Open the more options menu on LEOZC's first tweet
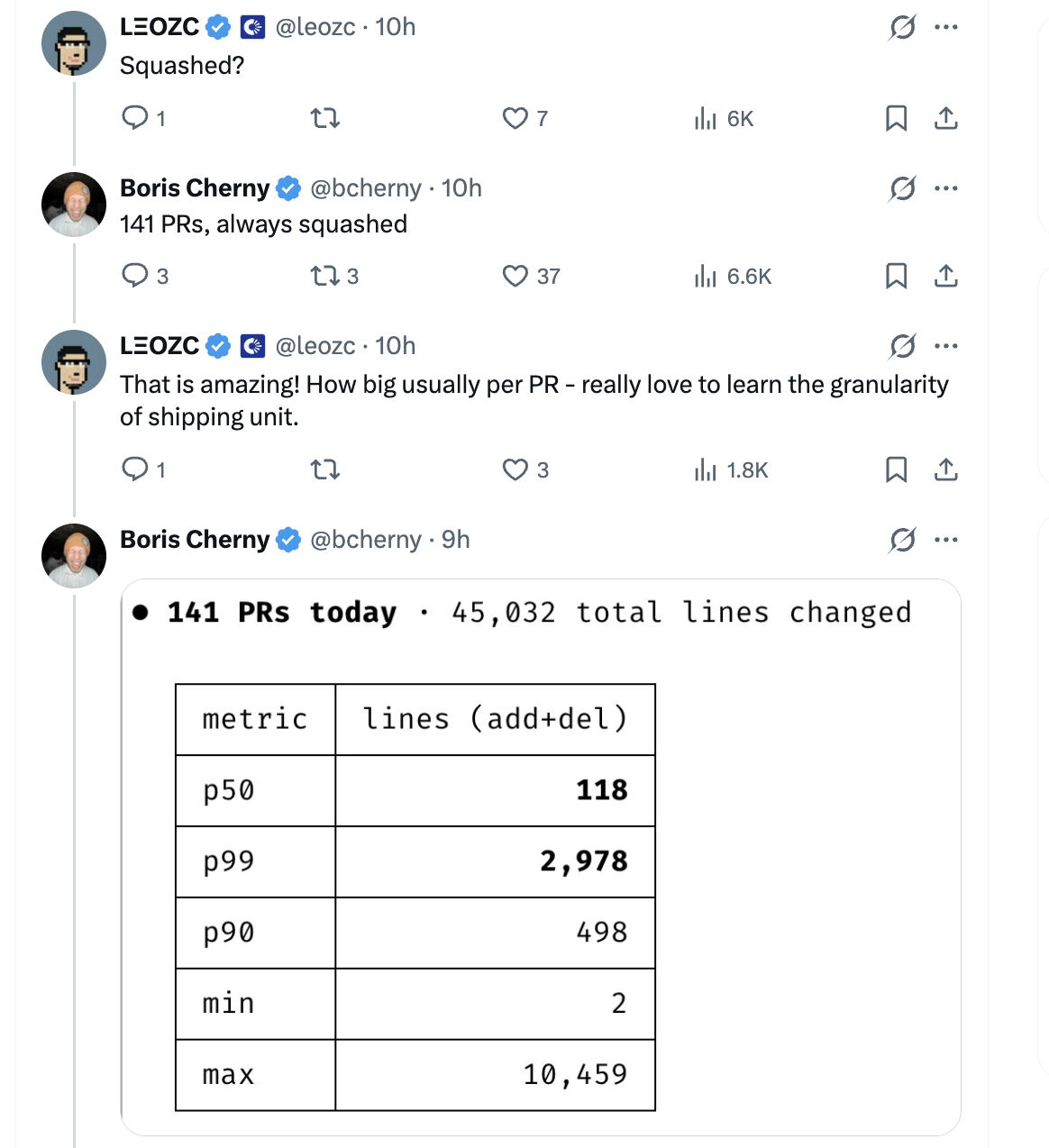 click(945, 26)
